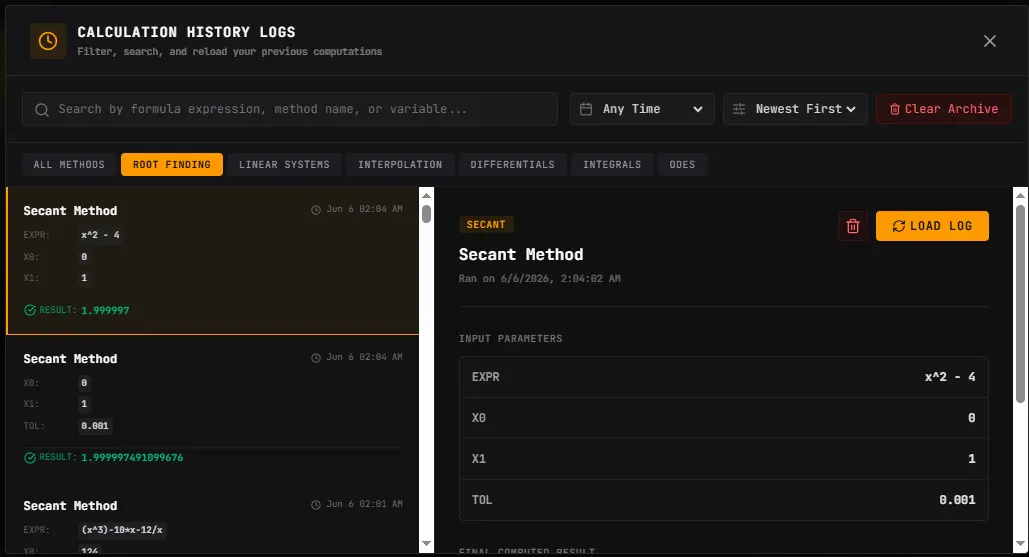Click expression chip (x^3)-10*x-12/x
Viewport: 1029px width, 557px height.
point(122,530)
